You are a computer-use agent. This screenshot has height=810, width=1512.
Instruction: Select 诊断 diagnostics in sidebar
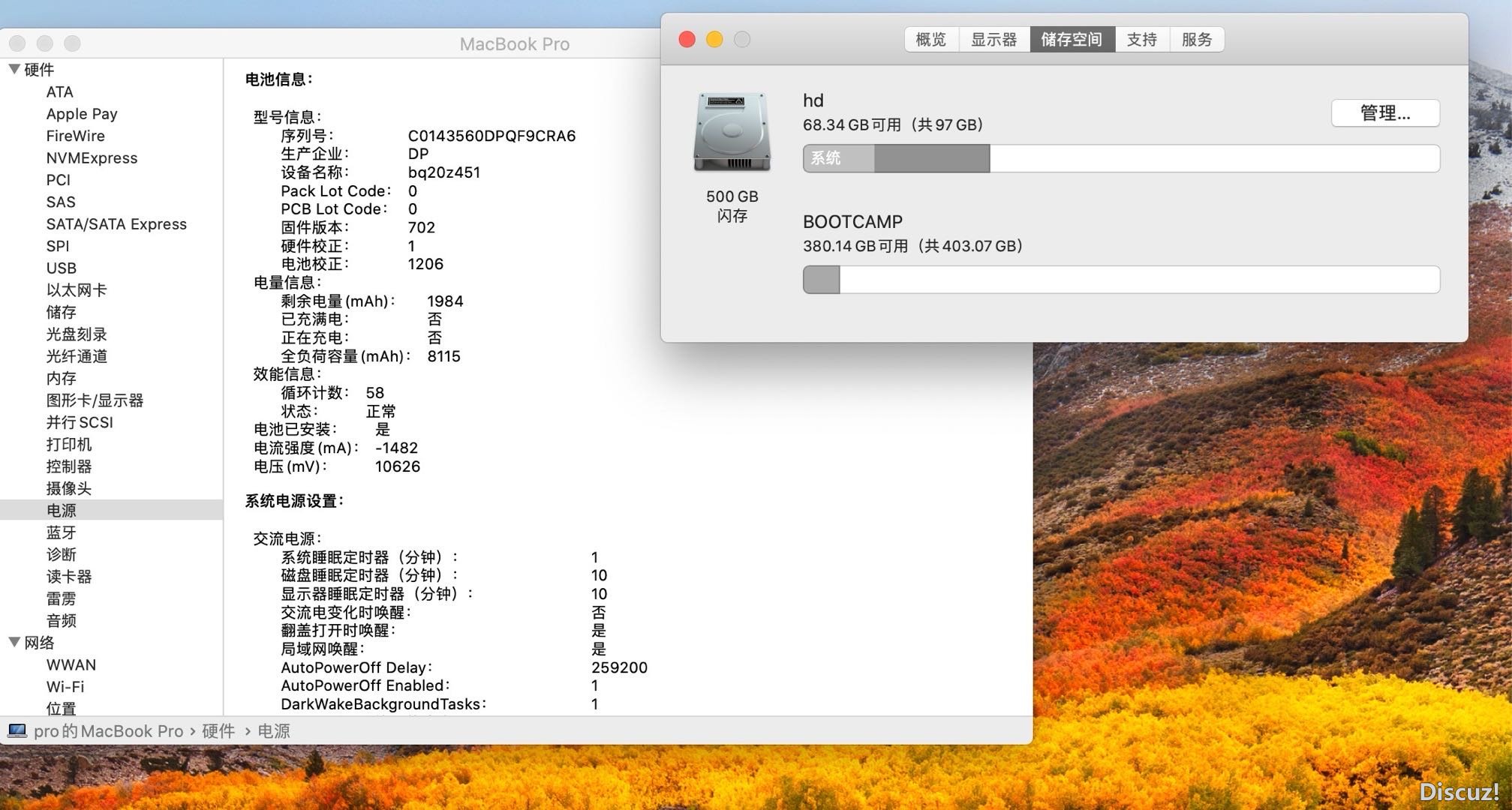pos(61,554)
